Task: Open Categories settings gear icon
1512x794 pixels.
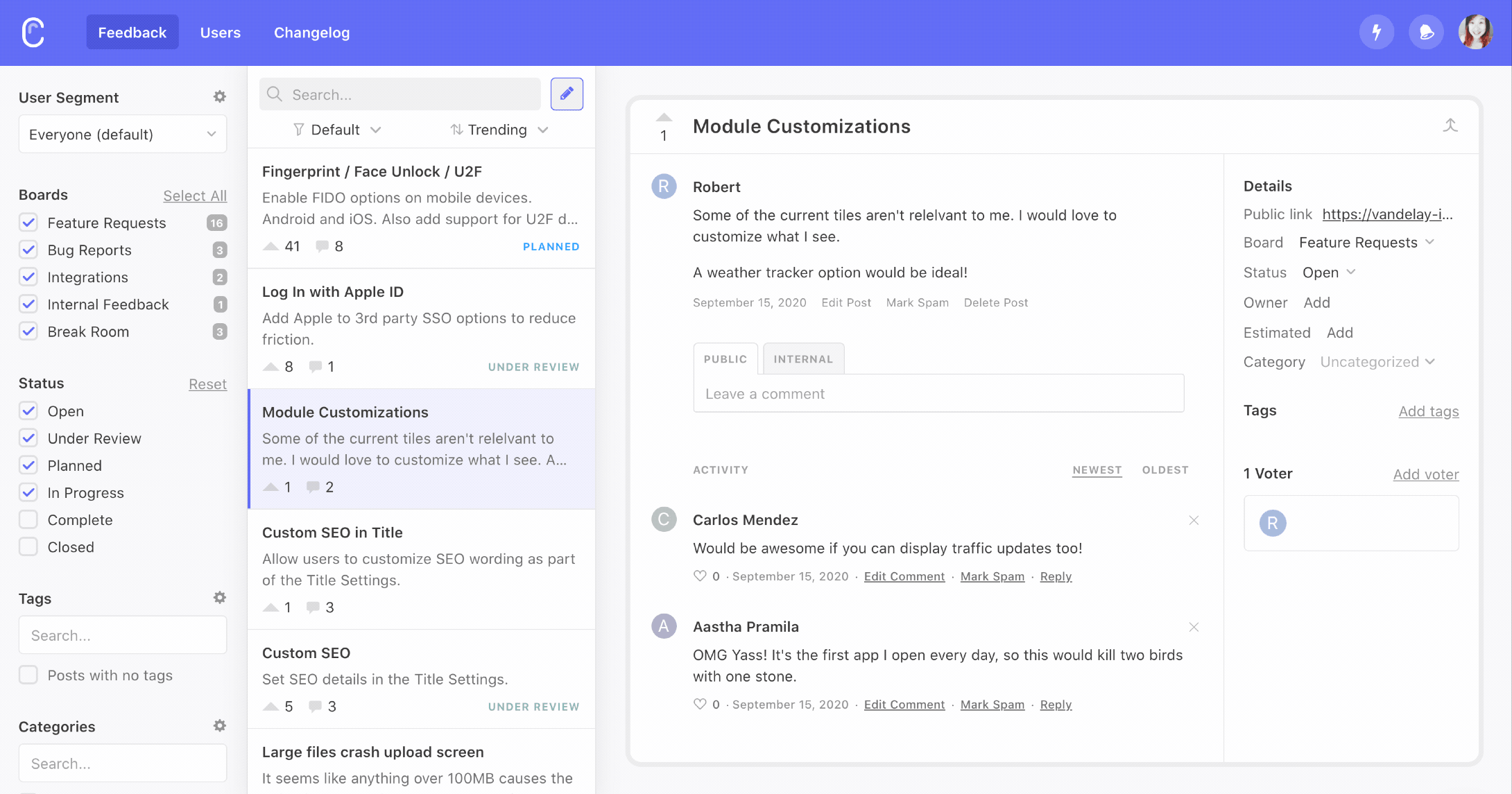Action: (x=220, y=726)
